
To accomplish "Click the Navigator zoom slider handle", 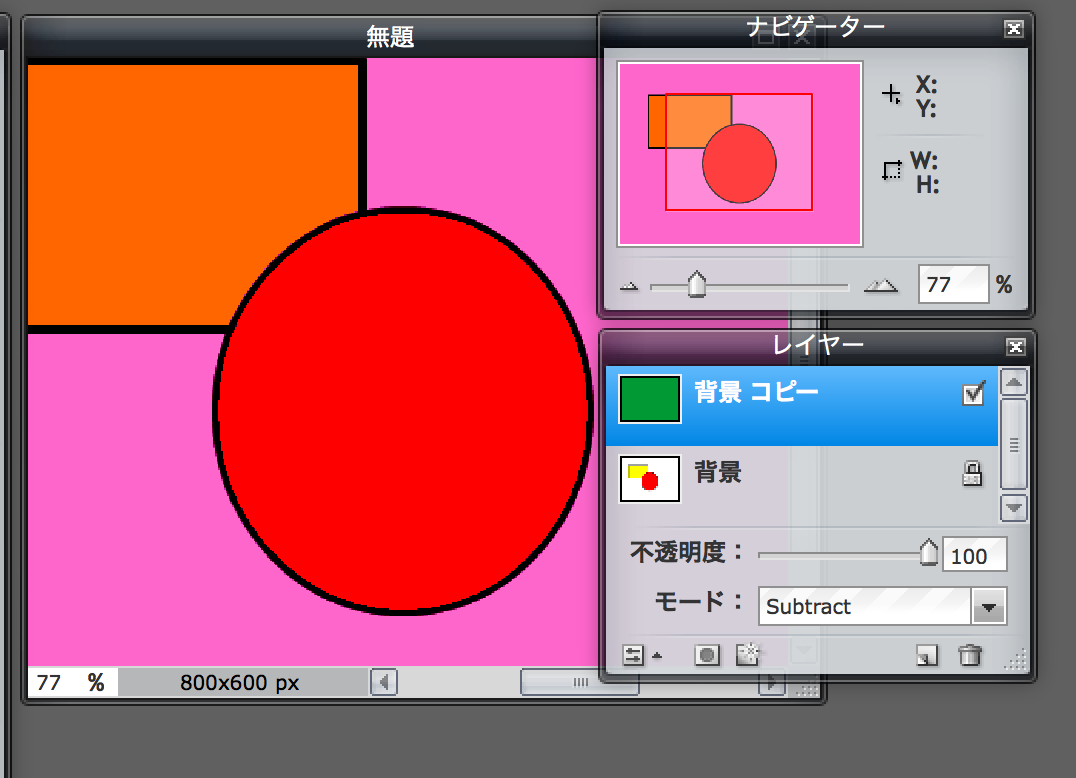I will 697,284.
